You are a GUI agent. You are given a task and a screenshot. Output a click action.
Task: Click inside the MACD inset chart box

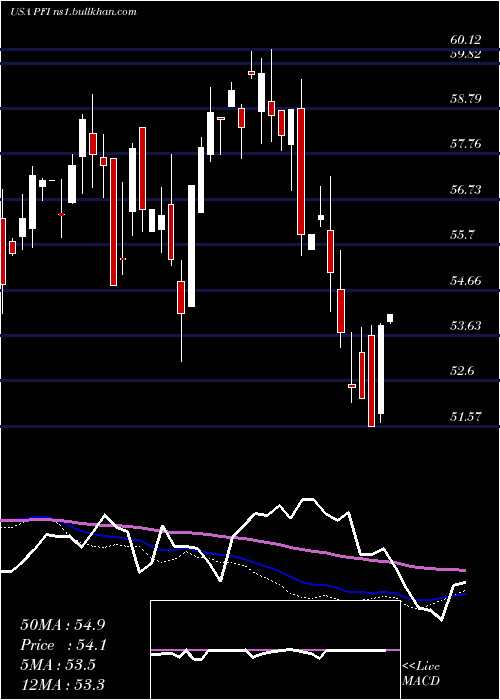tap(275, 650)
